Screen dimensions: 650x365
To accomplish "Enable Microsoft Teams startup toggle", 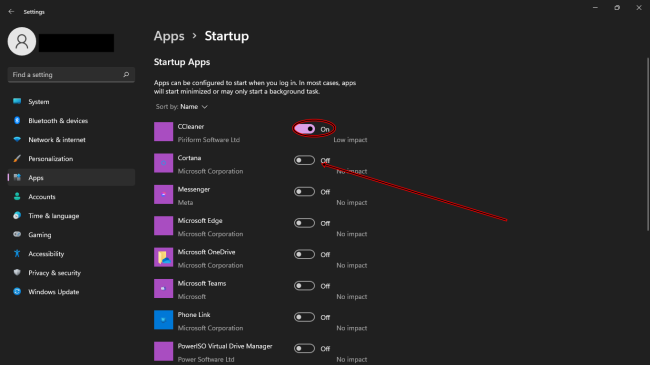I will click(305, 286).
